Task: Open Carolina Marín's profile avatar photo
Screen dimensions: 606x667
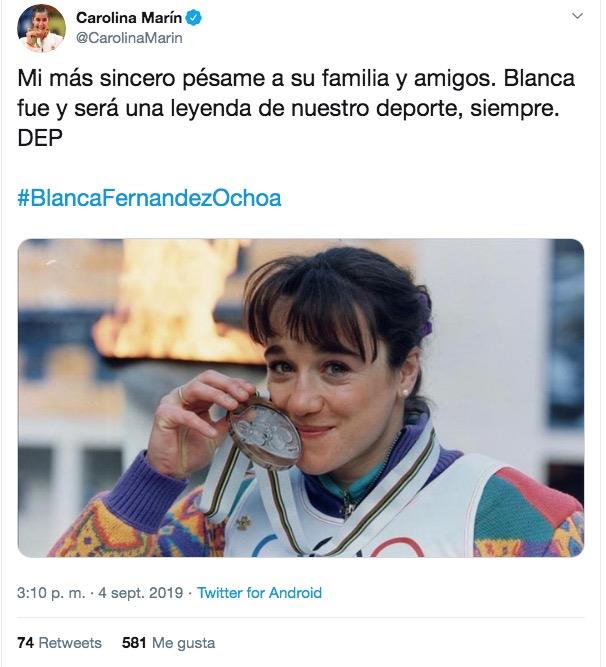Action: (x=41, y=28)
